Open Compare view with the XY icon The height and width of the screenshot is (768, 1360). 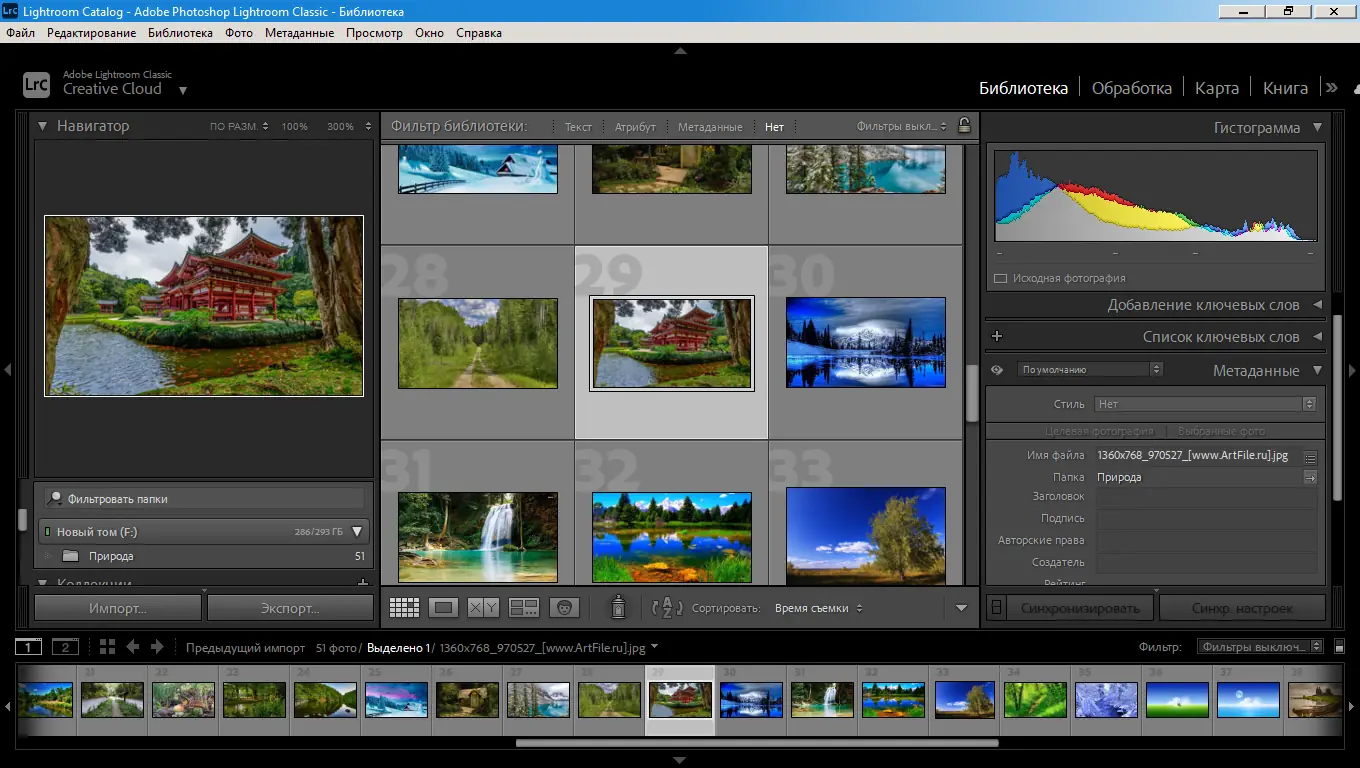484,607
